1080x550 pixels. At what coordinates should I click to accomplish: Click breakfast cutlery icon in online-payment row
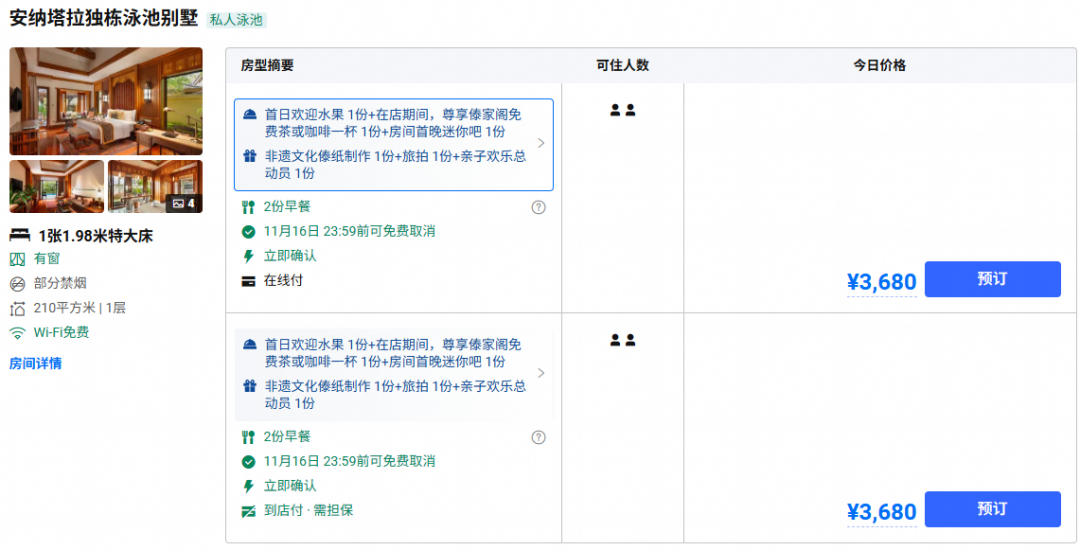[x=249, y=207]
